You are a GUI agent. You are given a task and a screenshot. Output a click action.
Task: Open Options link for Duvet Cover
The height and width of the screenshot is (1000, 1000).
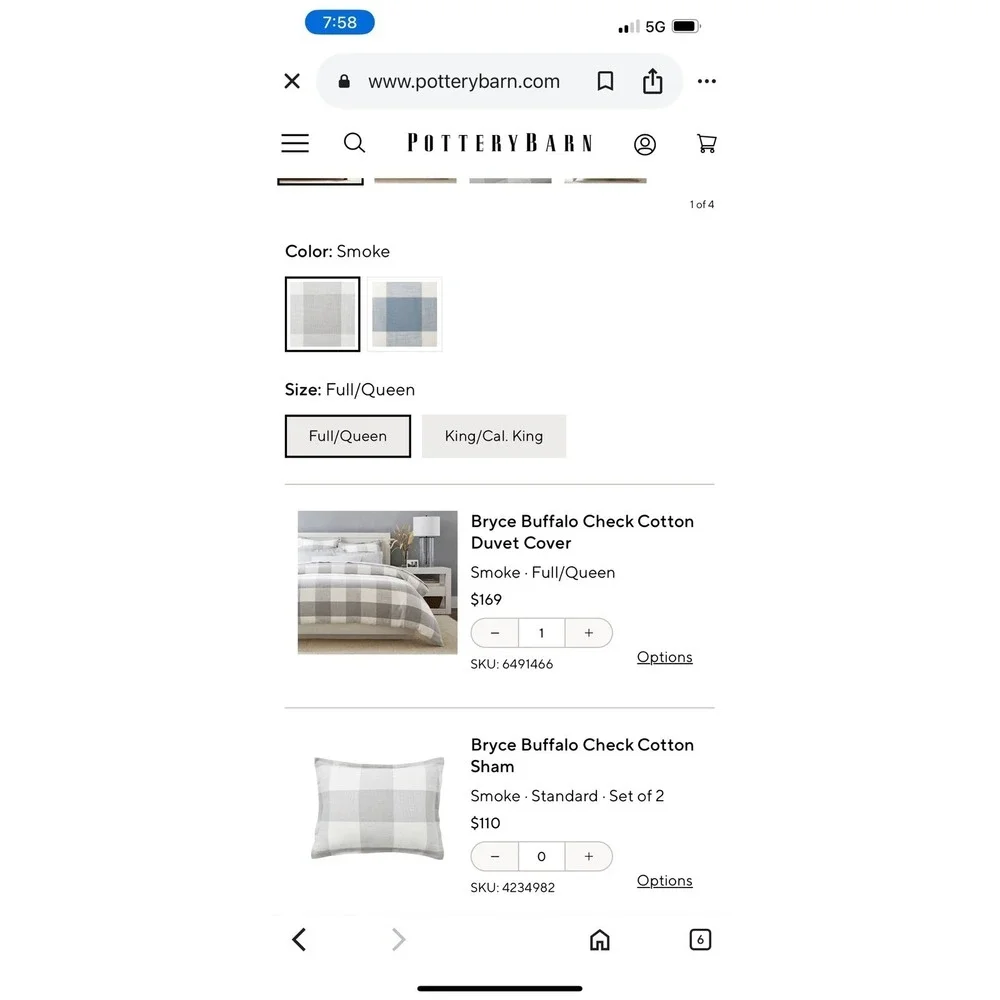coord(665,657)
